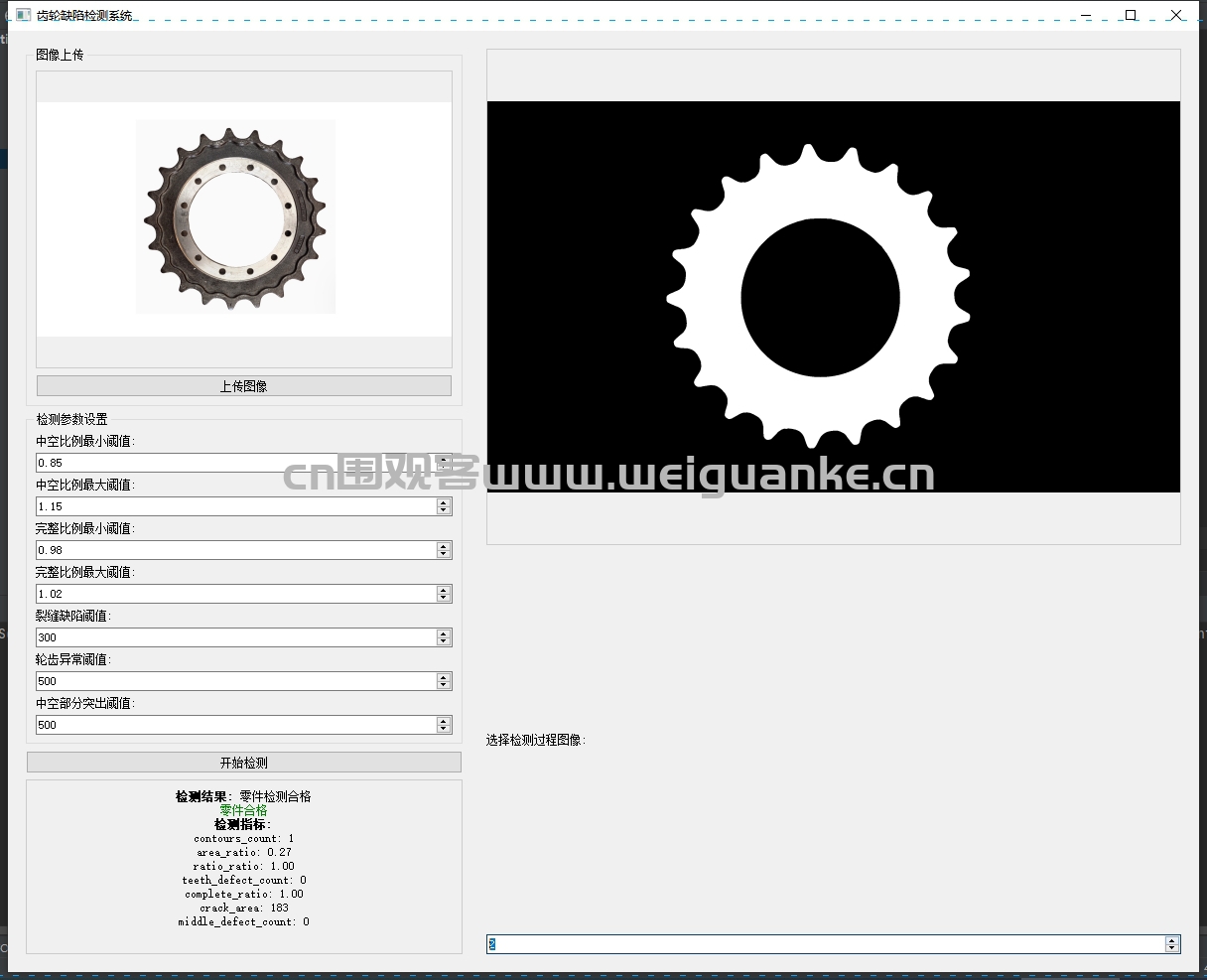Decrease the 完整比例最大阈值 value with down arrow
Image resolution: width=1207 pixels, height=980 pixels.
(x=444, y=598)
